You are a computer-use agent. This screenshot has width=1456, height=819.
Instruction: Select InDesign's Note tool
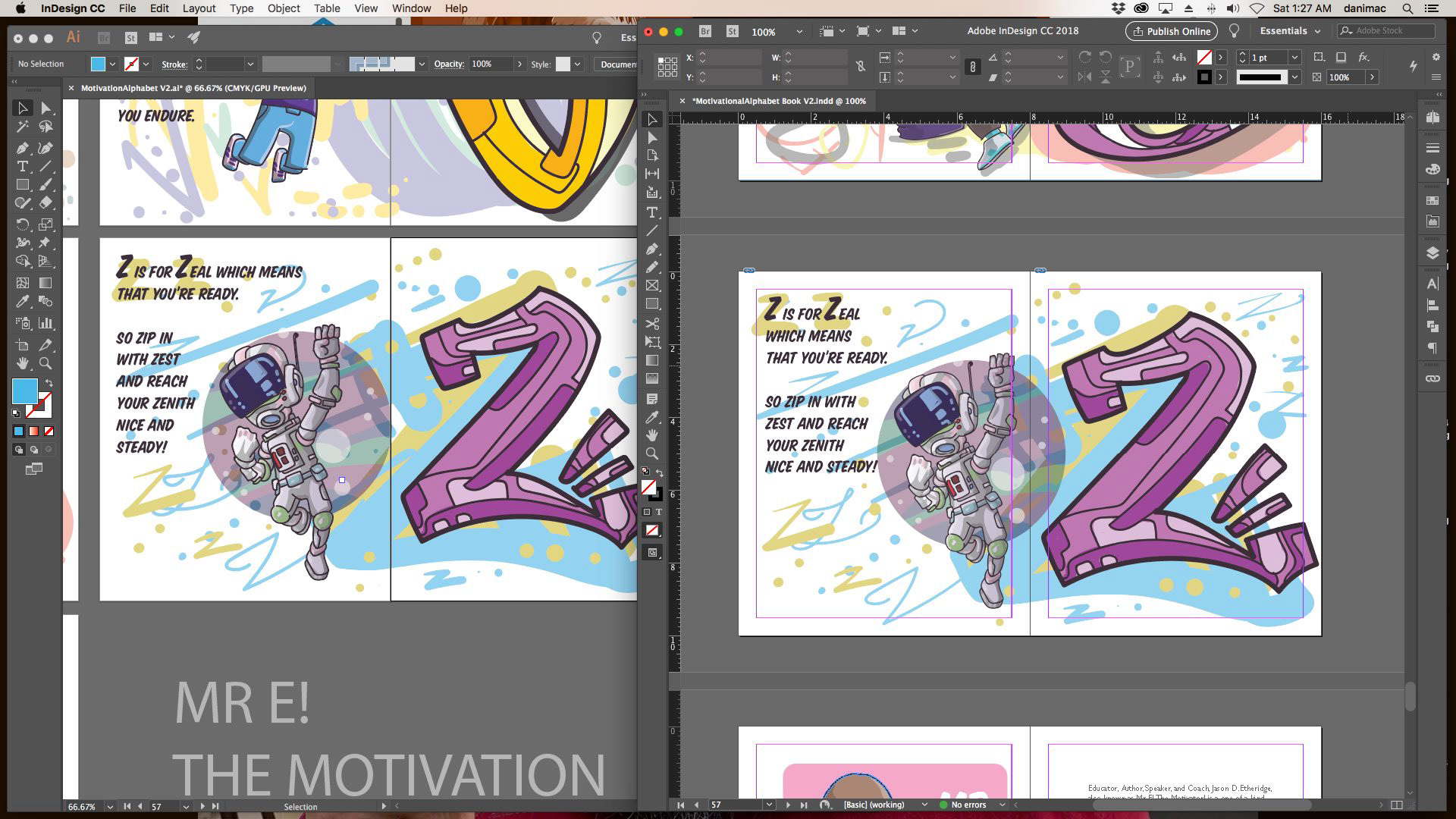pos(651,399)
